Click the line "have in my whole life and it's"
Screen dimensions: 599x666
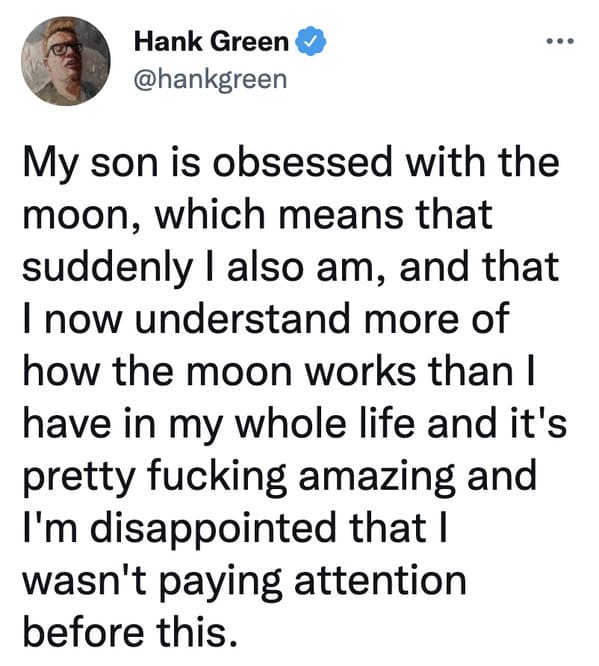295,424
